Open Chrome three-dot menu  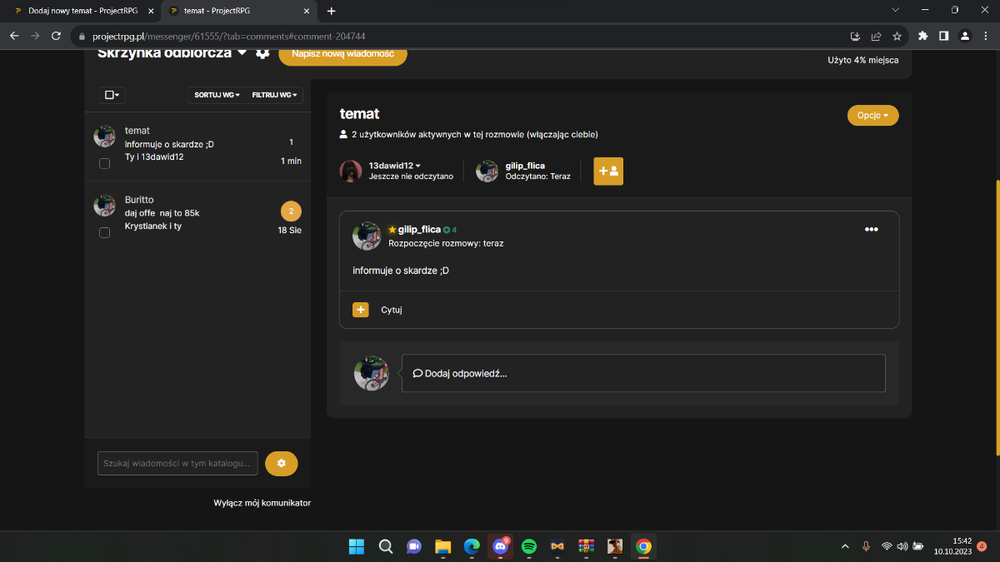(x=986, y=36)
